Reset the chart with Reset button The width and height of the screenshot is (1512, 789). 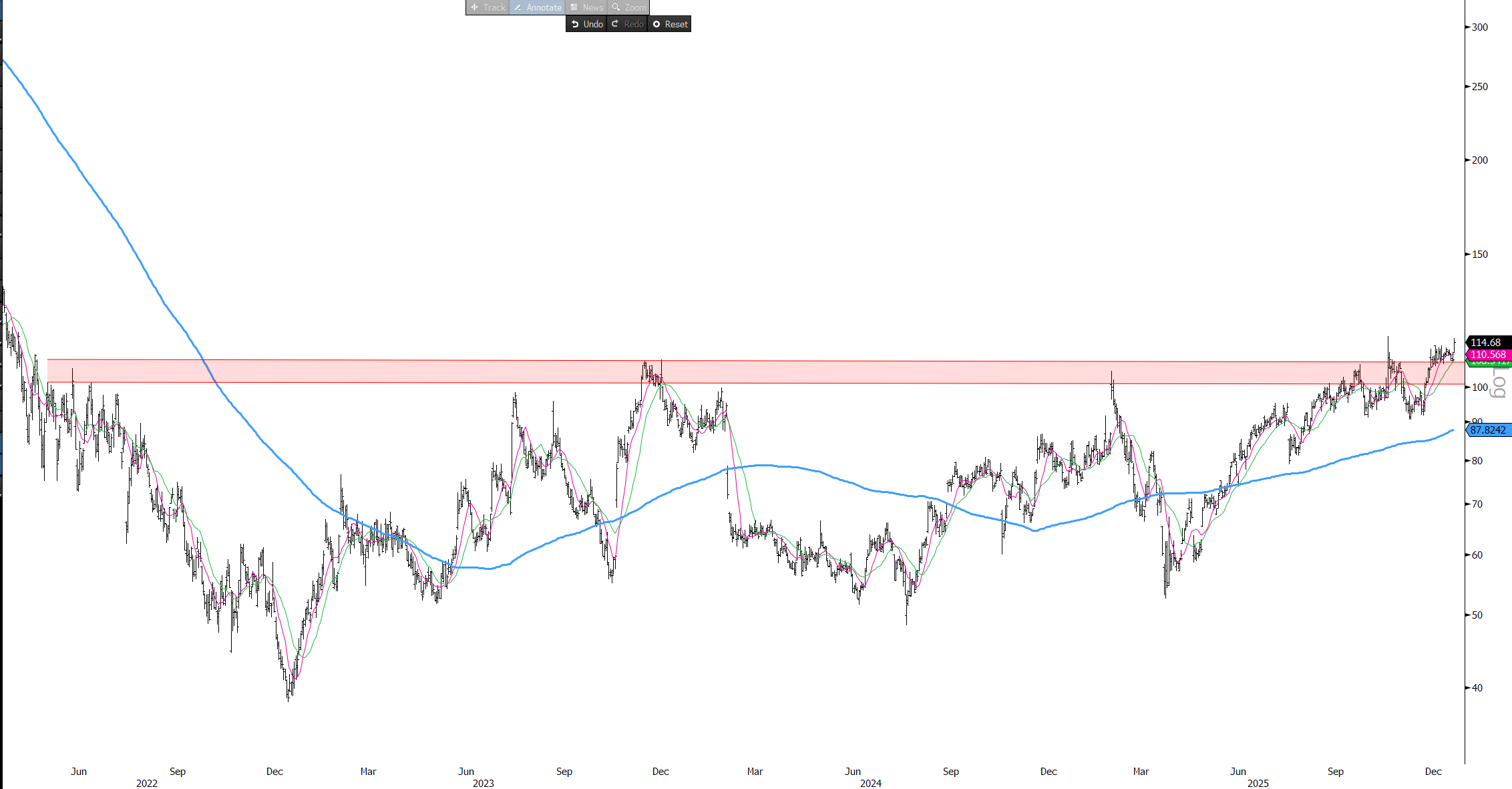[x=670, y=24]
